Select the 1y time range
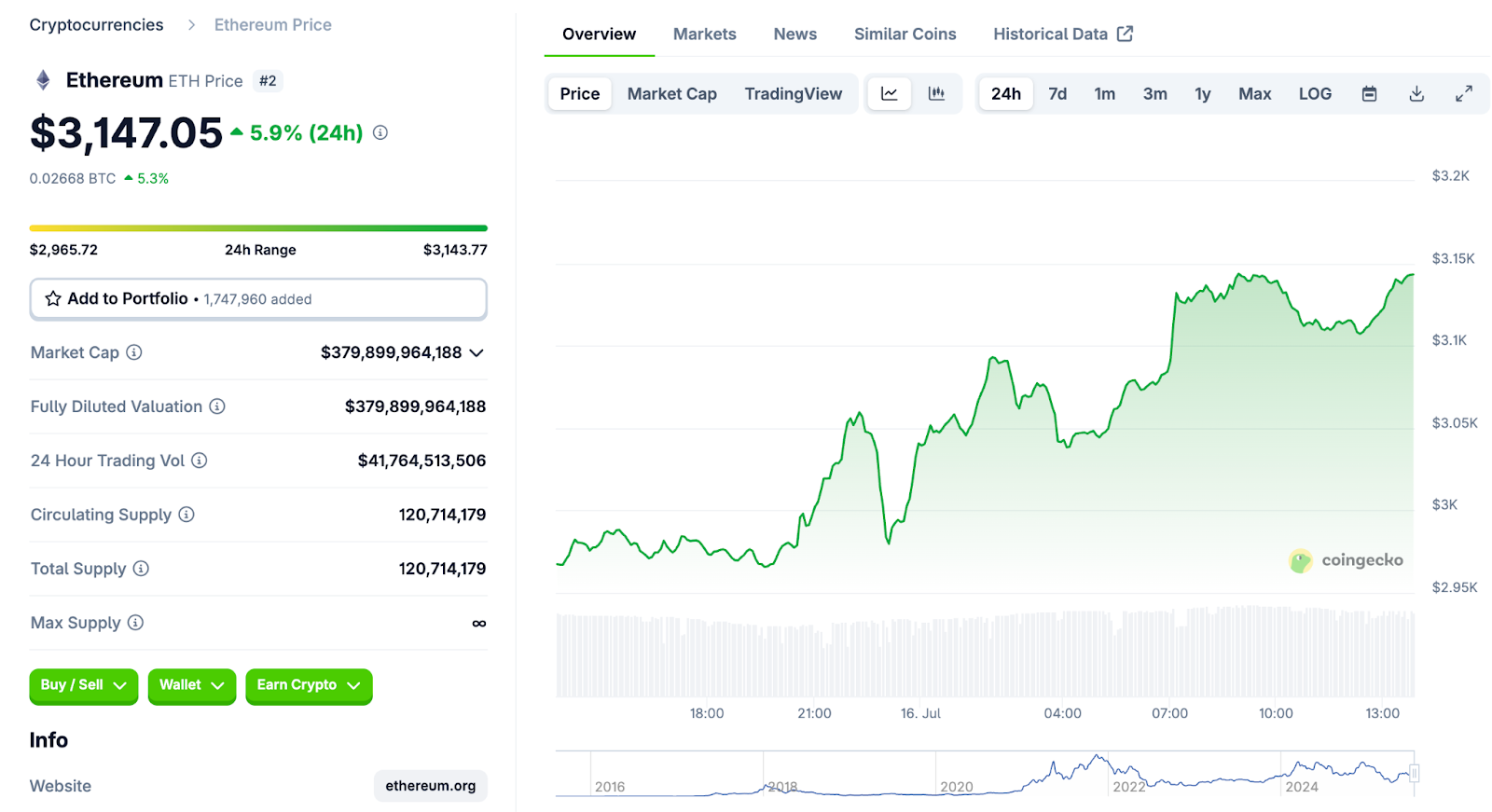The height and width of the screenshot is (812, 1492). click(x=1203, y=93)
